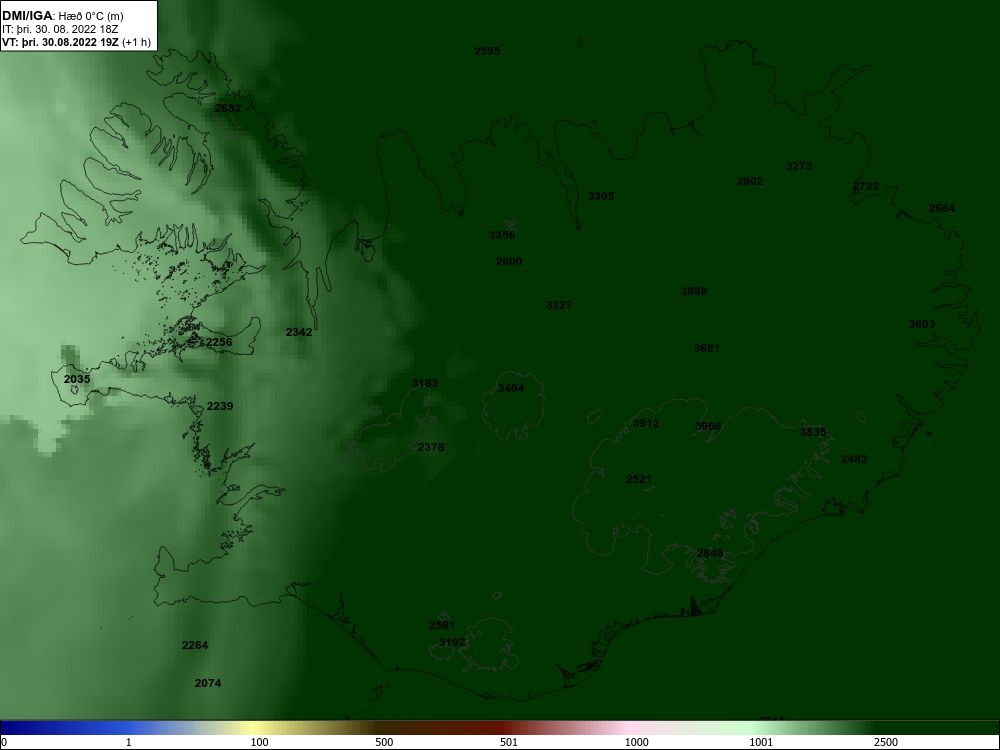Click the 2521 label on the large glacier
Viewport: 1000px width, 750px height.
(x=639, y=479)
